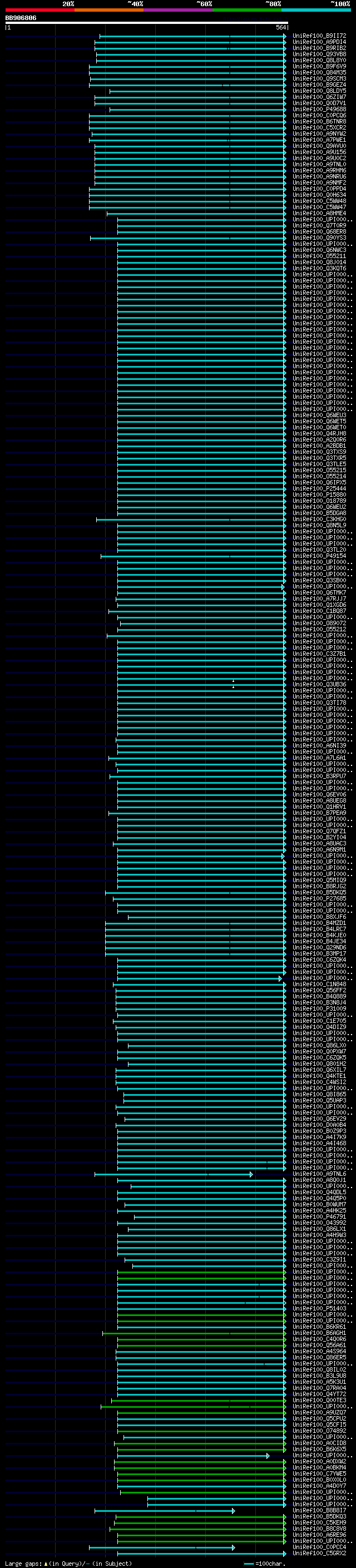This screenshot has width=356, height=1568.
Task: Open hit UniRef100_A2BDB1
Action: click(319, 446)
